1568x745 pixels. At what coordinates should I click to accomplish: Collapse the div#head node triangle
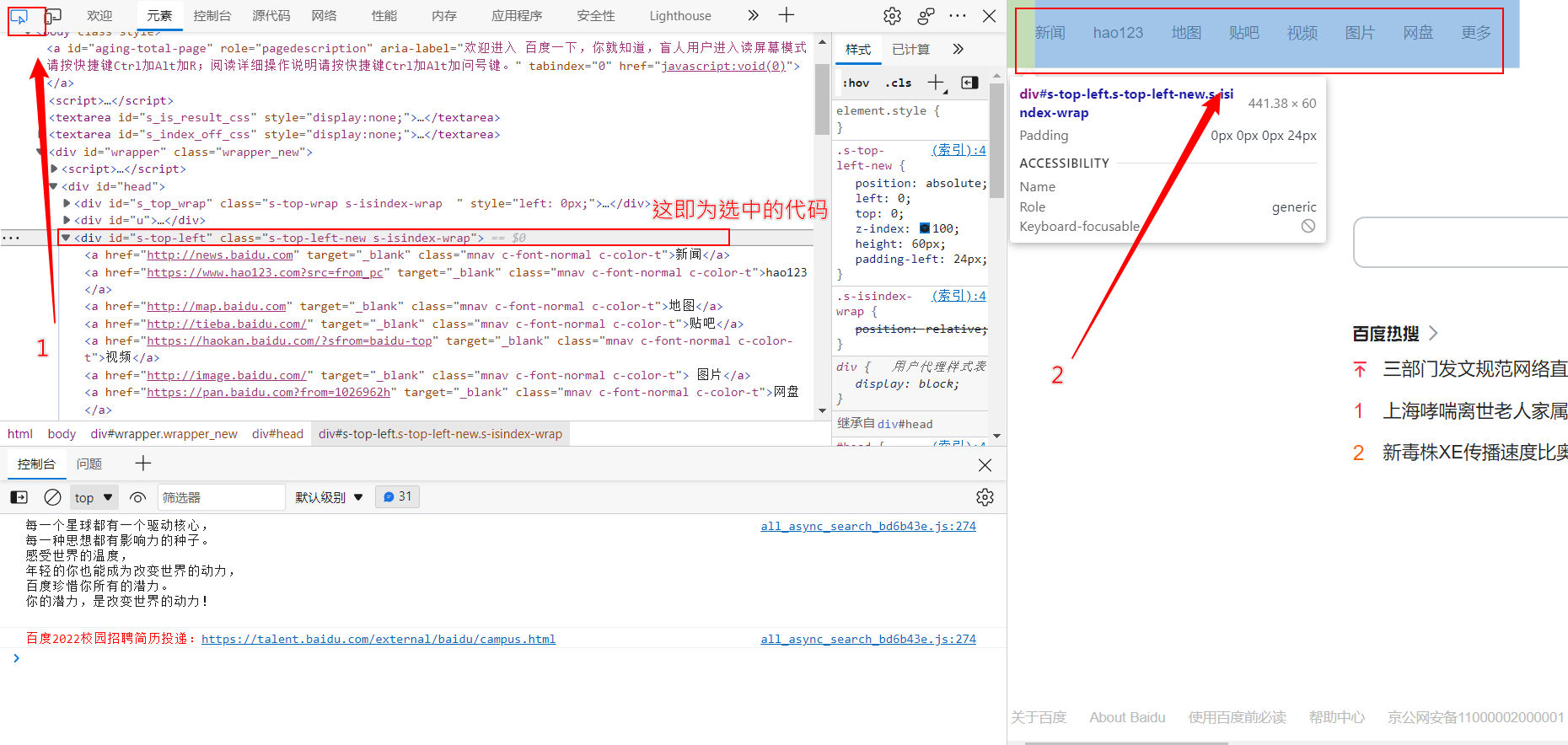(53, 186)
